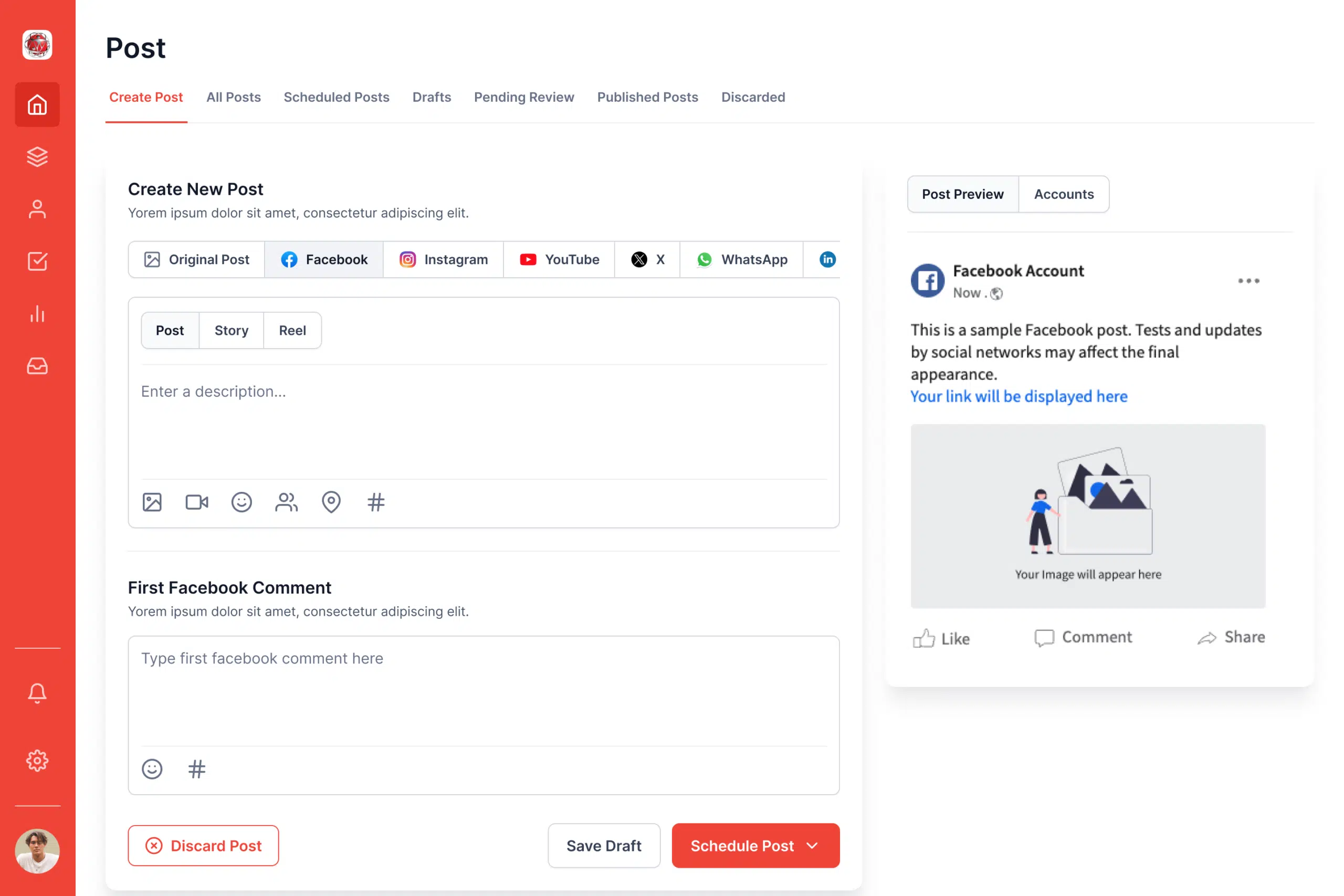Switch post type to Reel
This screenshot has height=896, width=1344.
point(292,330)
